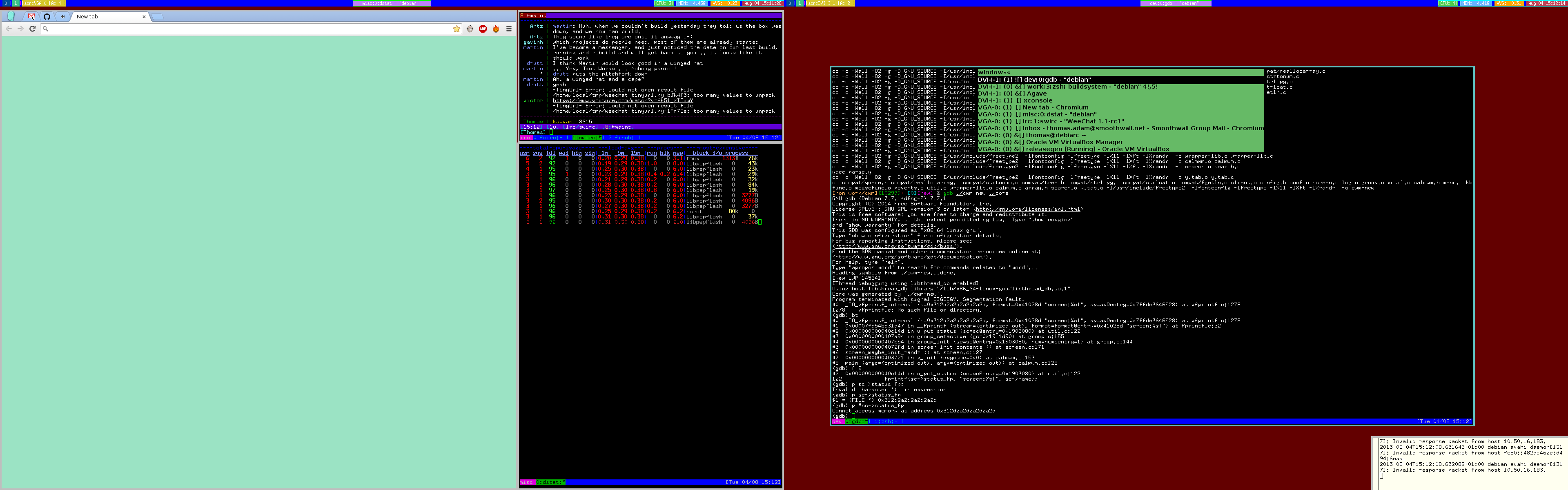Screen dimensions: 1568x490
Task: Click the face extension icon beside star
Action: pos(470,29)
